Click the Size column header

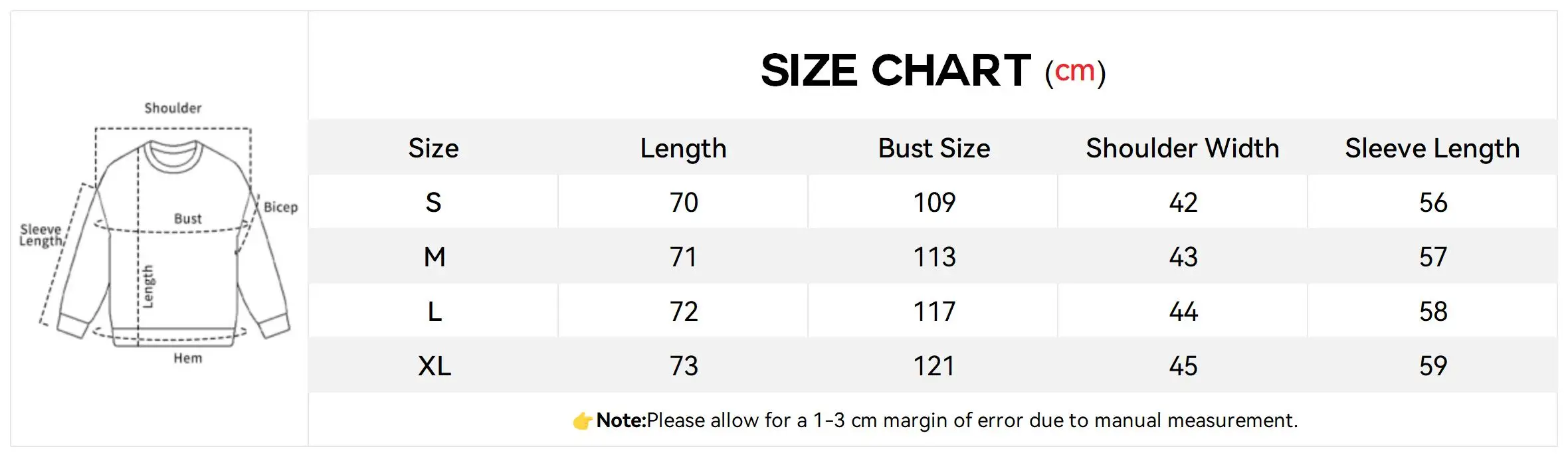click(x=433, y=148)
